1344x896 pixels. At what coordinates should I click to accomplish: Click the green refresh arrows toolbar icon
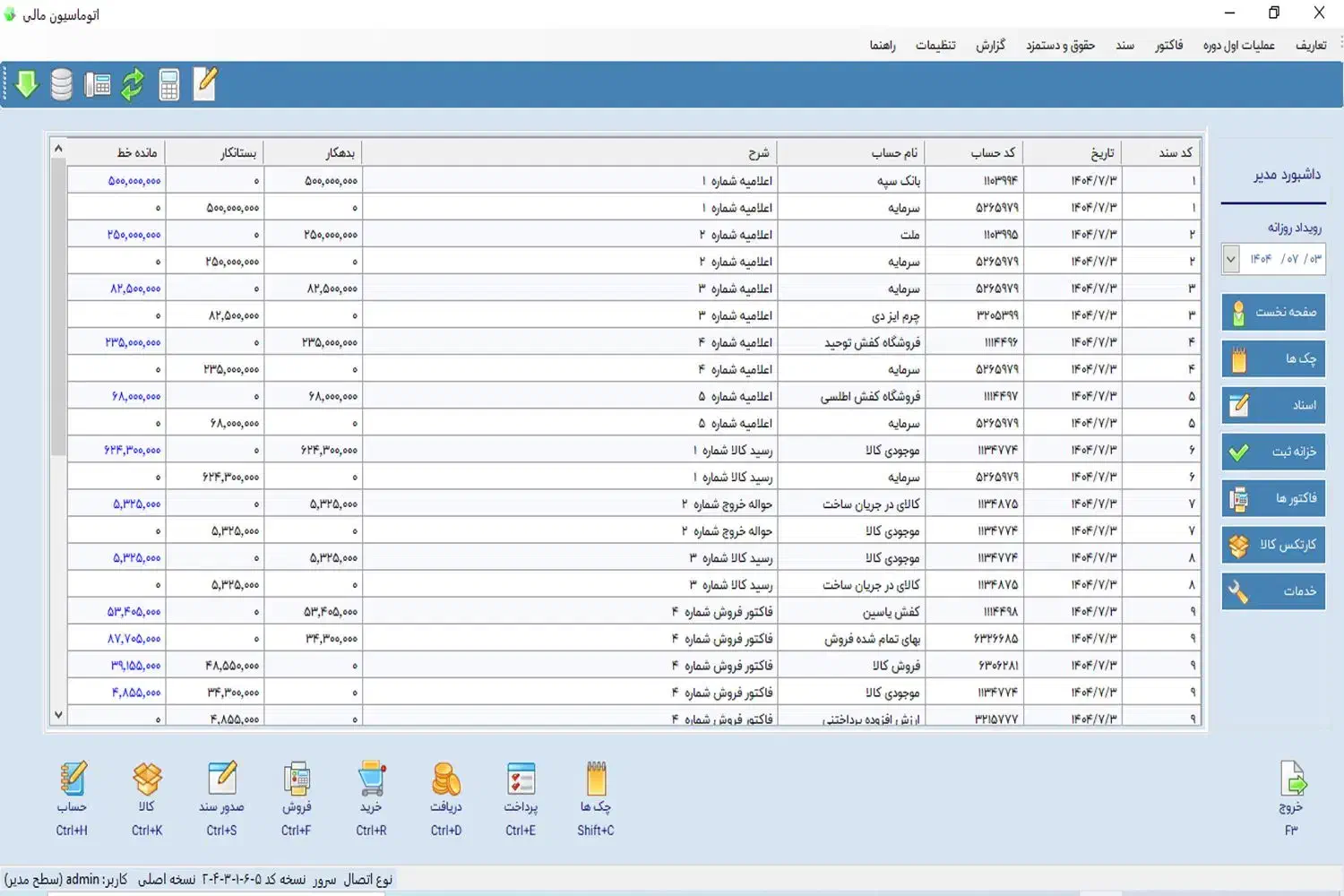click(133, 84)
